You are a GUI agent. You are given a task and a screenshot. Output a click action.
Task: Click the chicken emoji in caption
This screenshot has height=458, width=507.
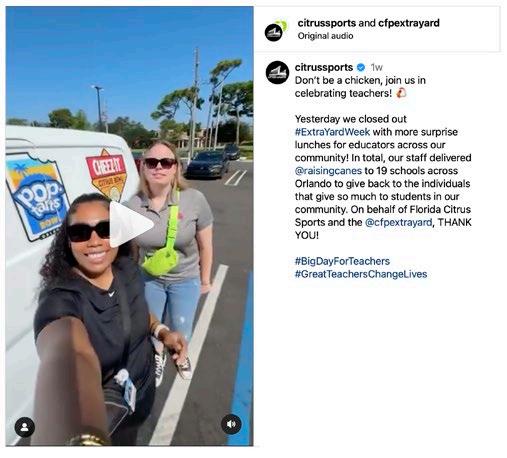pos(401,93)
